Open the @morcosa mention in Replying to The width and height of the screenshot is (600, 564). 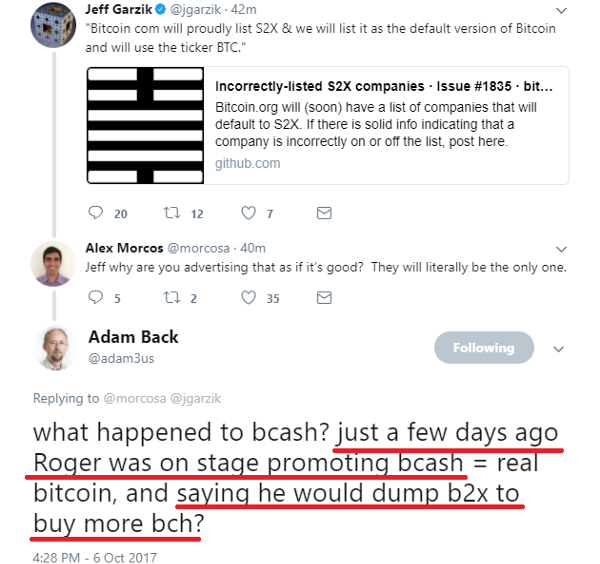(135, 398)
